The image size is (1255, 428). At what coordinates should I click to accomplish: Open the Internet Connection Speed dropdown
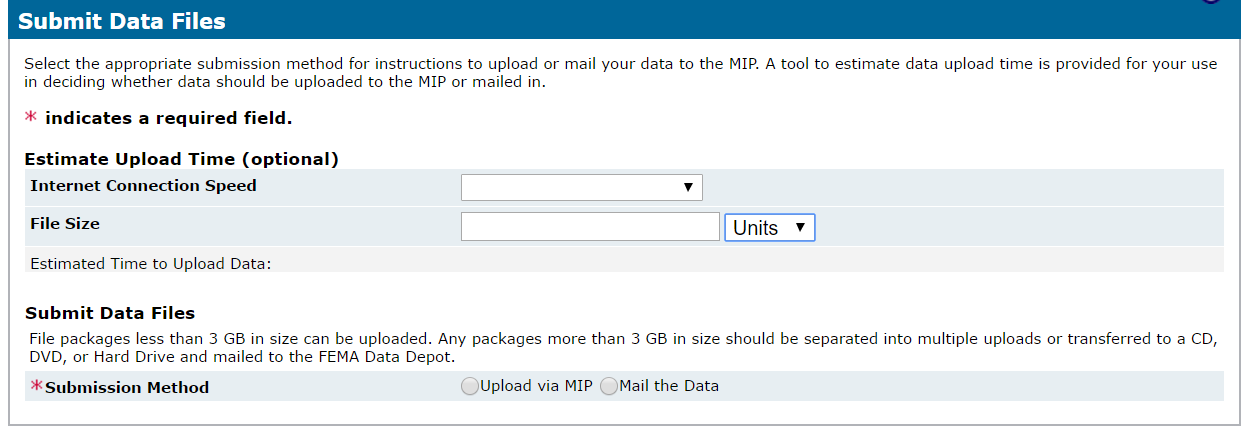[581, 187]
